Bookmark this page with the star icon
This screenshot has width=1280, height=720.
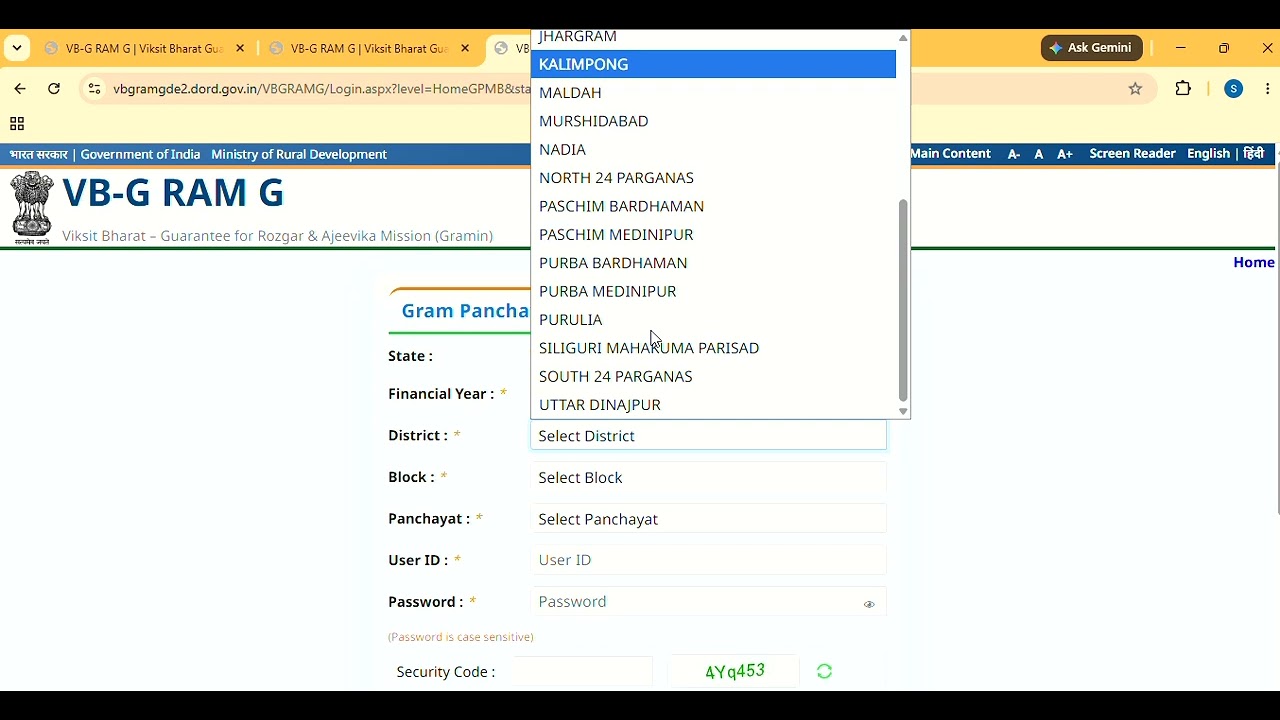[x=1135, y=89]
